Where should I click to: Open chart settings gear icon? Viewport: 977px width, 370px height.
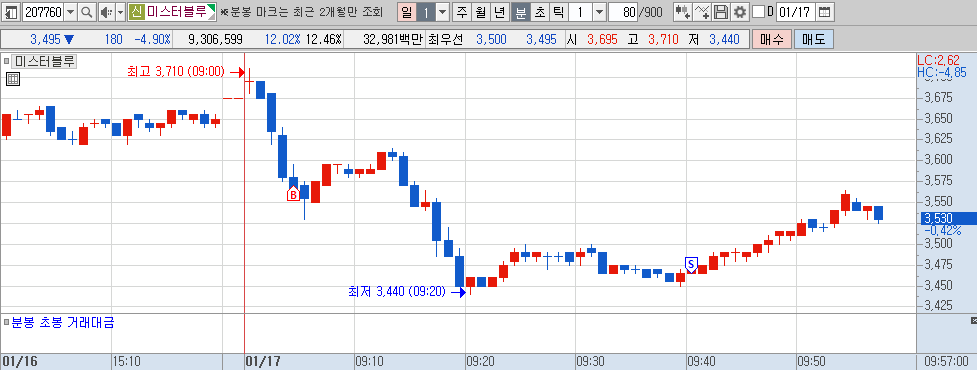(740, 11)
